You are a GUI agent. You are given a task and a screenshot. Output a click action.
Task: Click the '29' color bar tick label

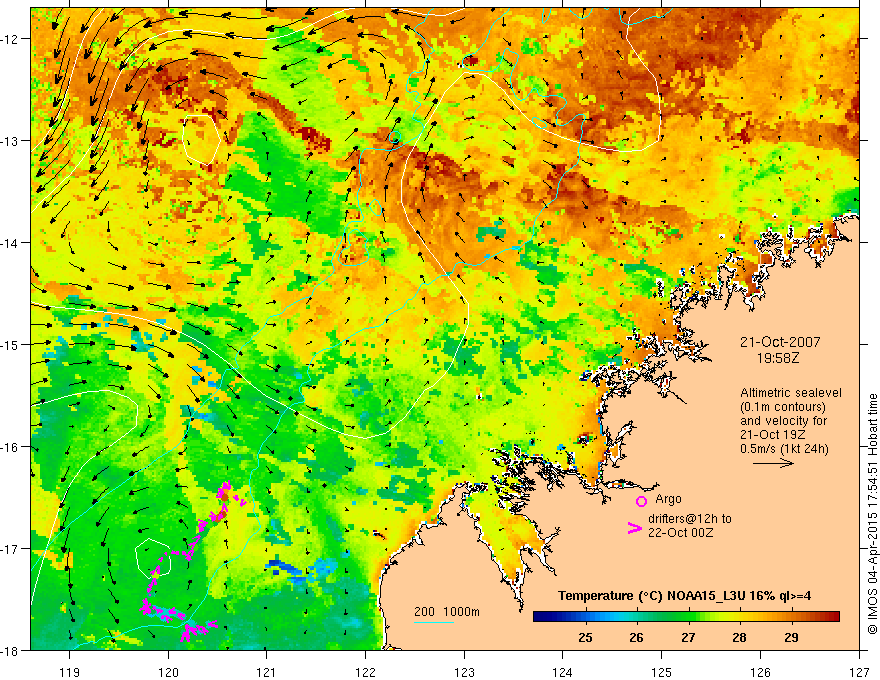(791, 637)
